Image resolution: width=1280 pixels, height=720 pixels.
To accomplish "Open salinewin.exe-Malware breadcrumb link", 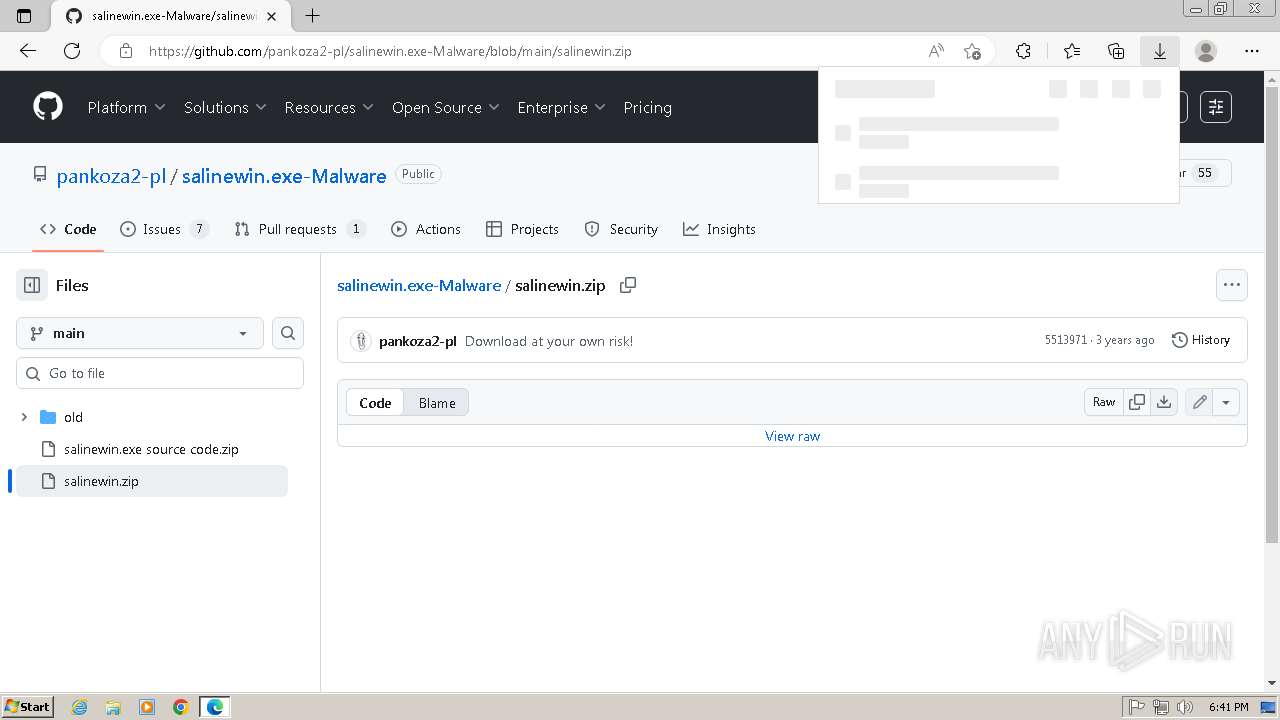I will click(x=419, y=285).
